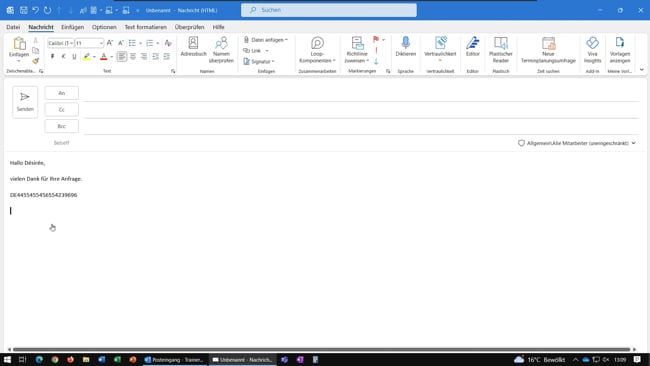Center the paragraph text
Viewport: 650px width, 366px height.
tap(133, 56)
